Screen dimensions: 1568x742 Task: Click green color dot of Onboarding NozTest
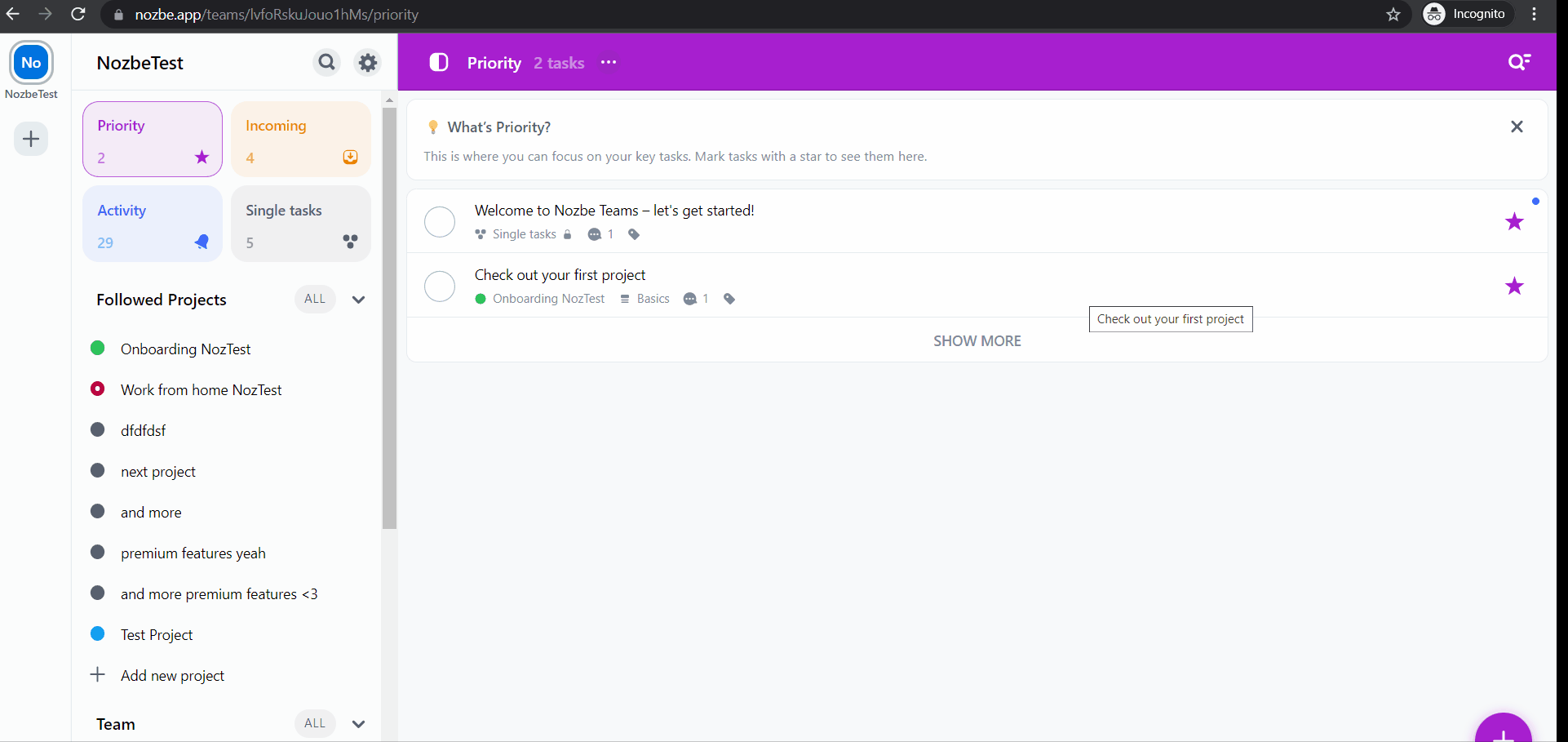[x=98, y=348]
